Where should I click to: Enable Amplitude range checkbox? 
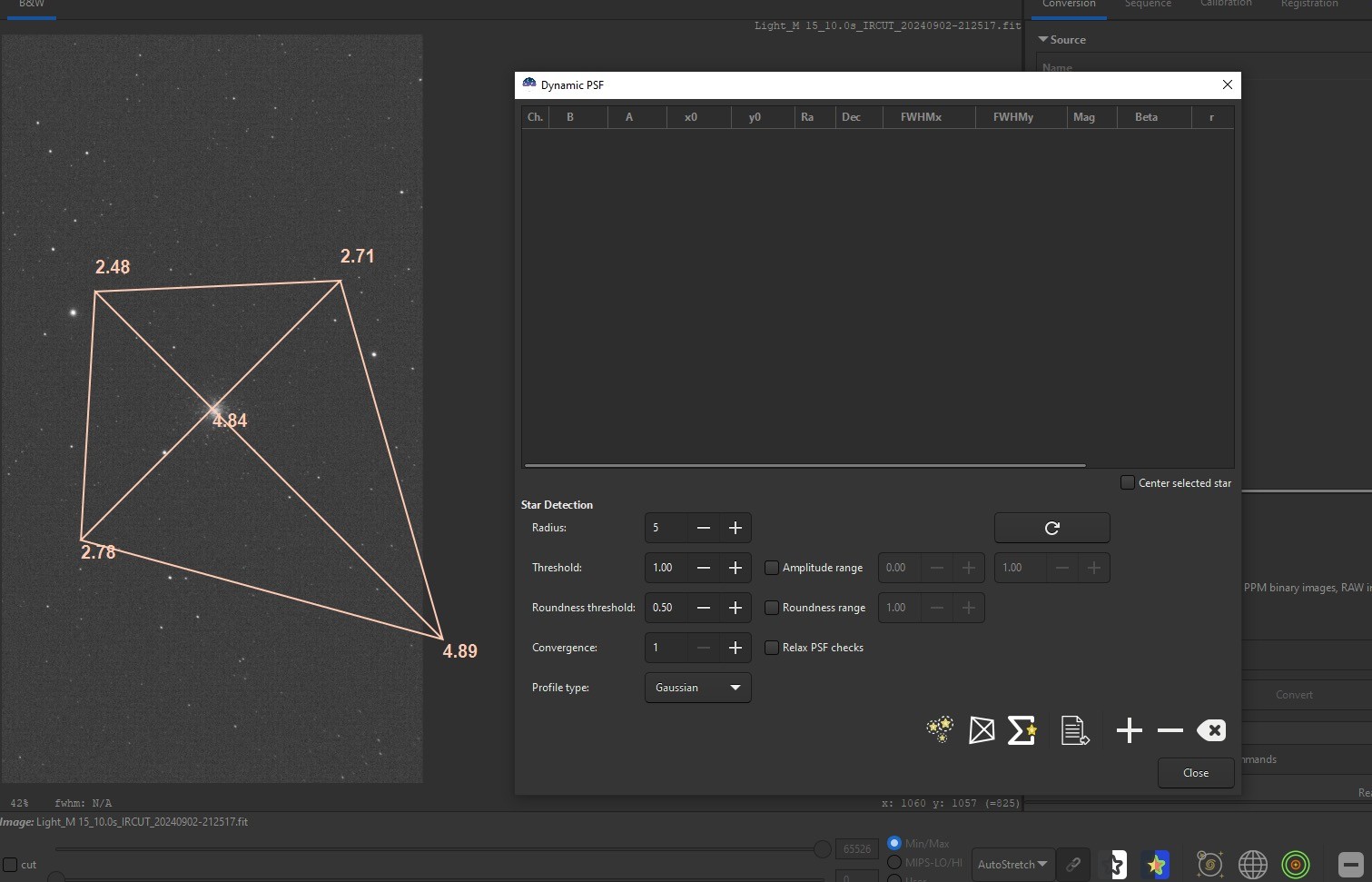[772, 568]
